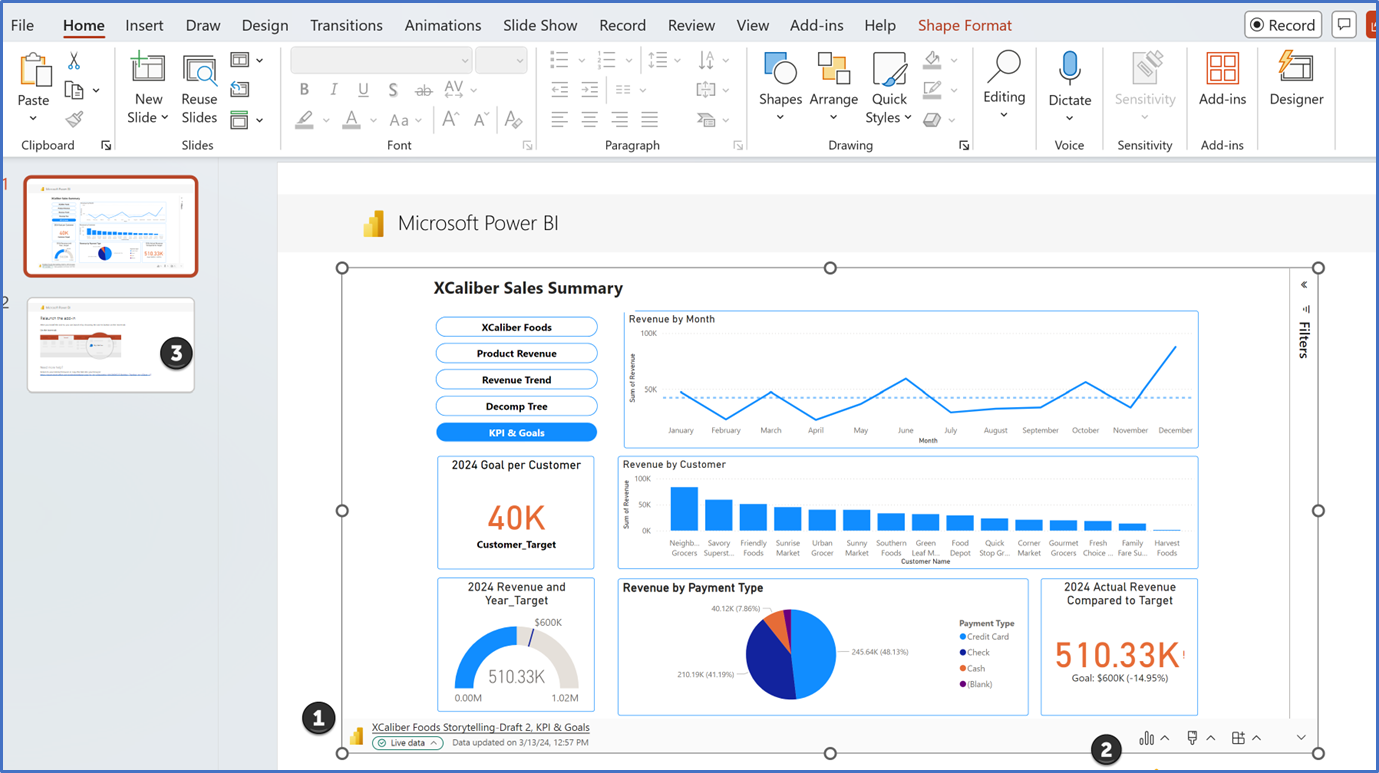1379x773 pixels.
Task: Switch to the Transitions tab
Action: 346,25
